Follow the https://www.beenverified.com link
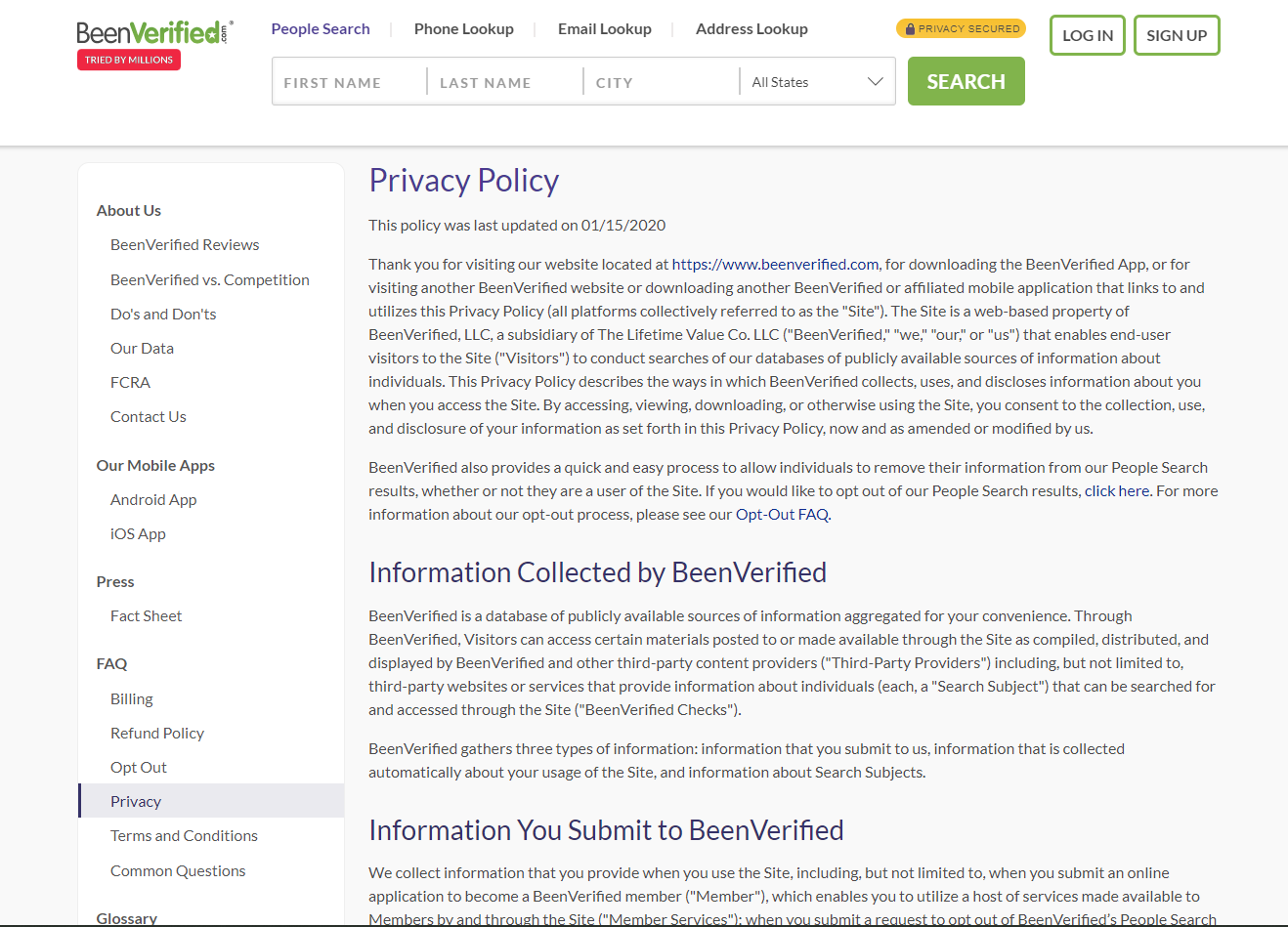 click(775, 264)
